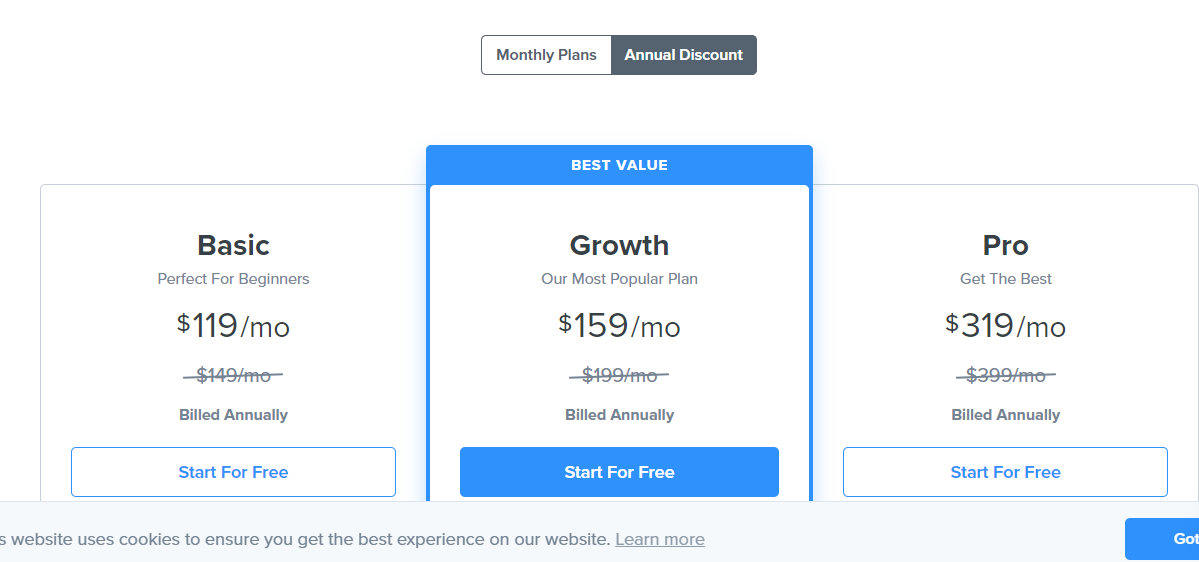Start the Pro plan for free
1199x562 pixels.
[1006, 472]
